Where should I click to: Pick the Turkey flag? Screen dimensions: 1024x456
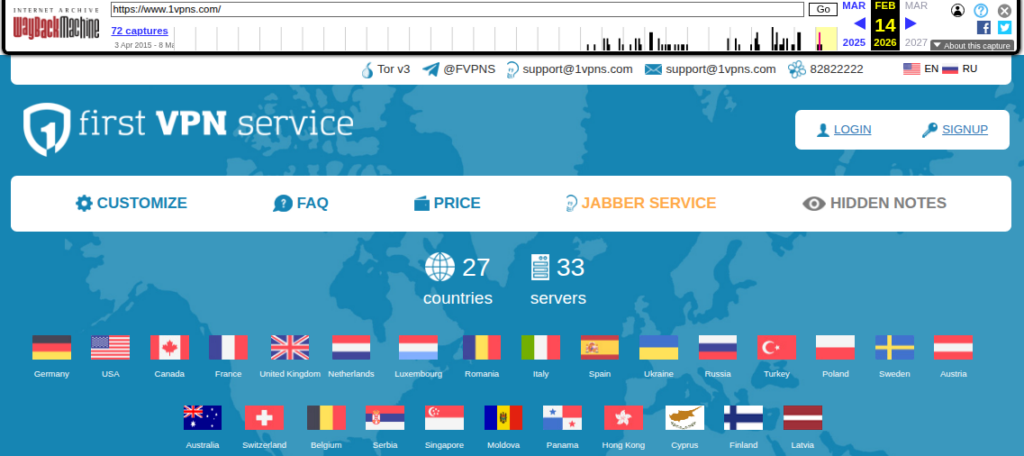coord(776,348)
